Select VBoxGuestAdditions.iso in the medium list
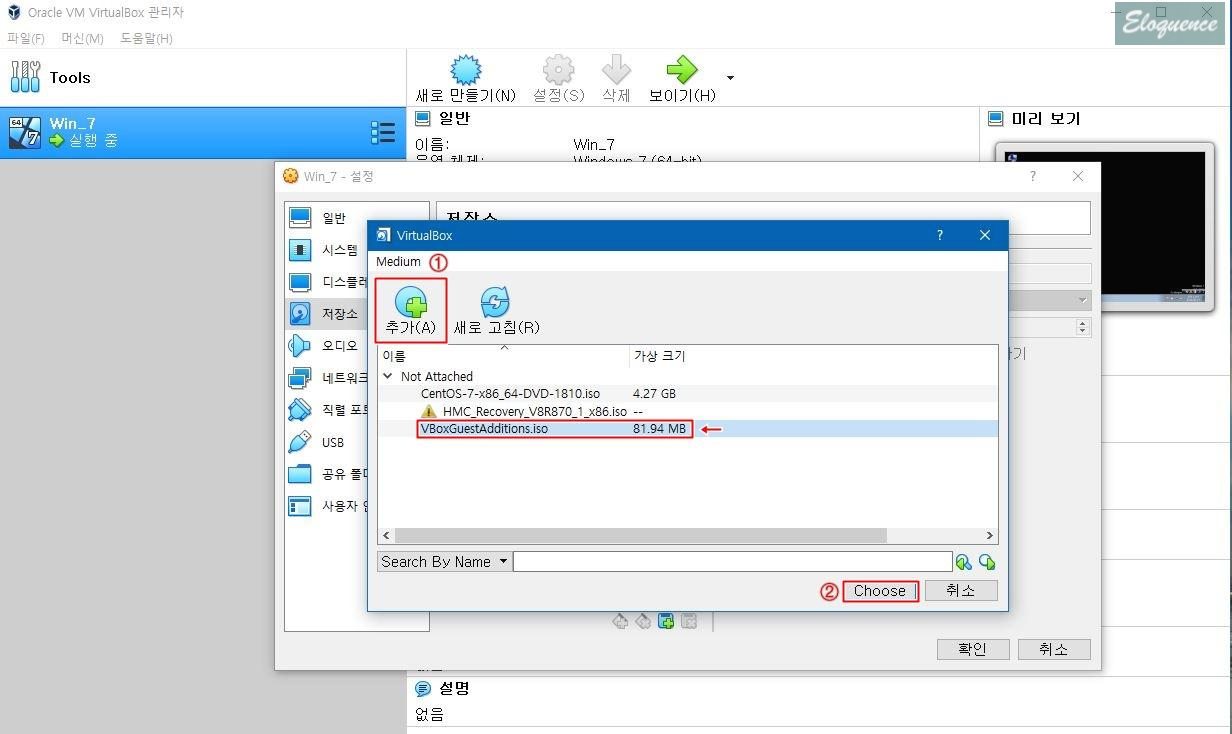Screen dimensions: 1232x734 click(x=687, y=428)
